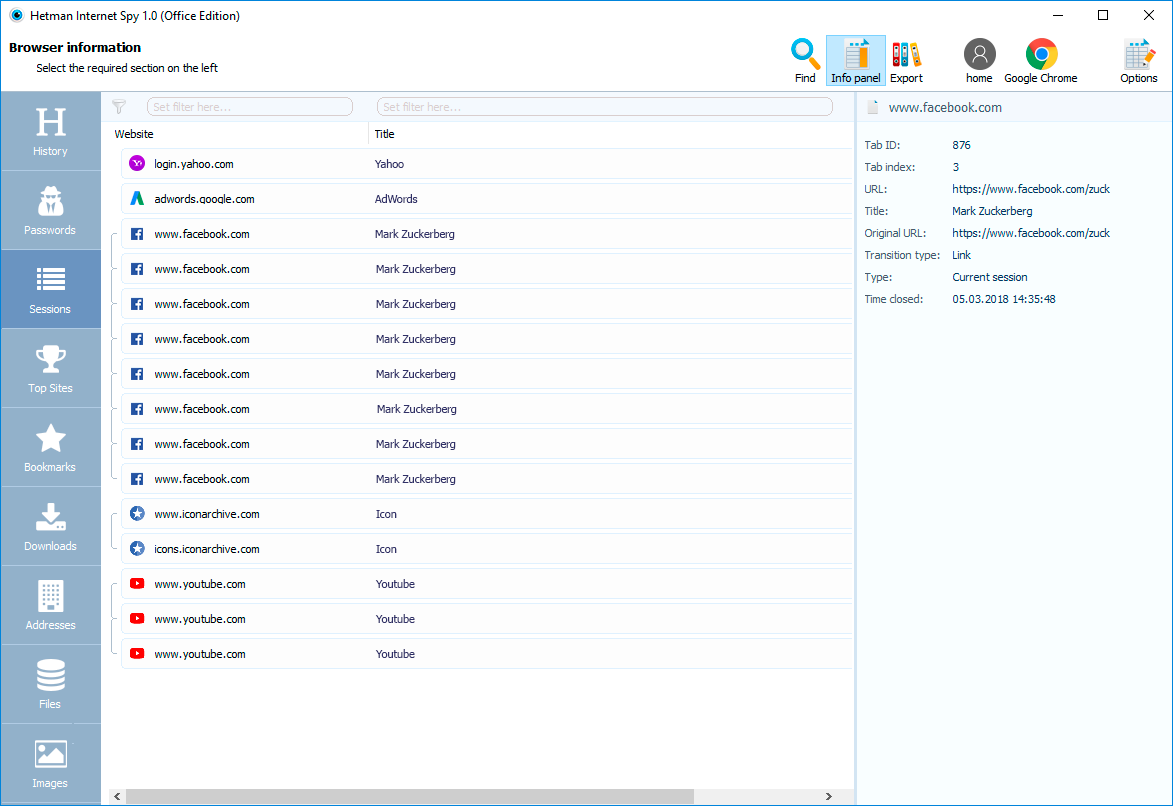Click the AdWords favicon in the list
1173x806 pixels.
[137, 198]
